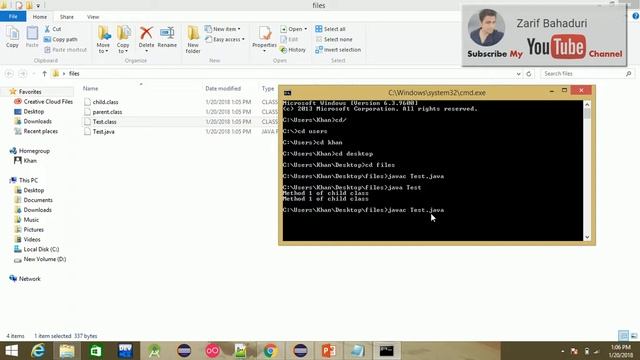Sort files by Name column header
Viewport: 640px width, 360px height.
click(91, 89)
